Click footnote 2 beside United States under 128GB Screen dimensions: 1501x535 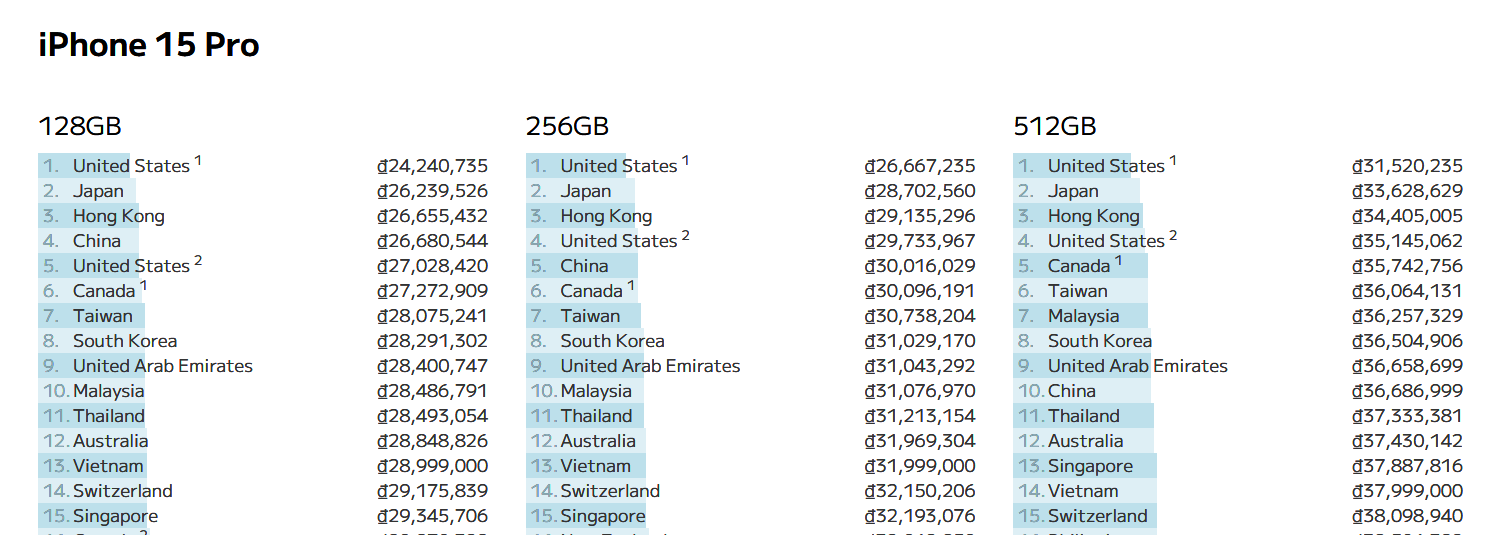tap(198, 261)
